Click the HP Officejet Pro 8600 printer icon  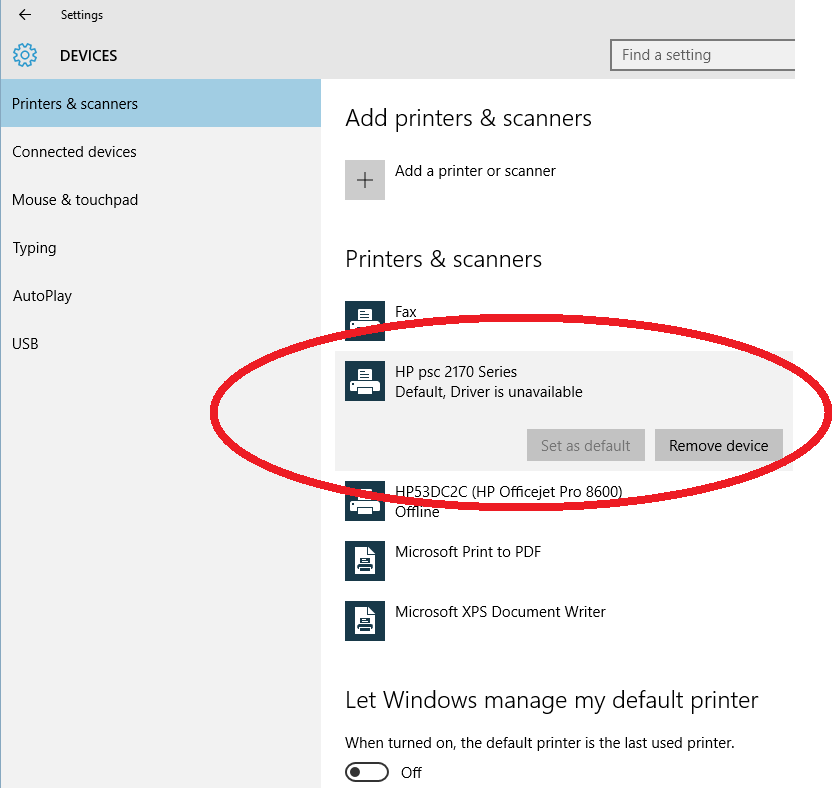365,501
